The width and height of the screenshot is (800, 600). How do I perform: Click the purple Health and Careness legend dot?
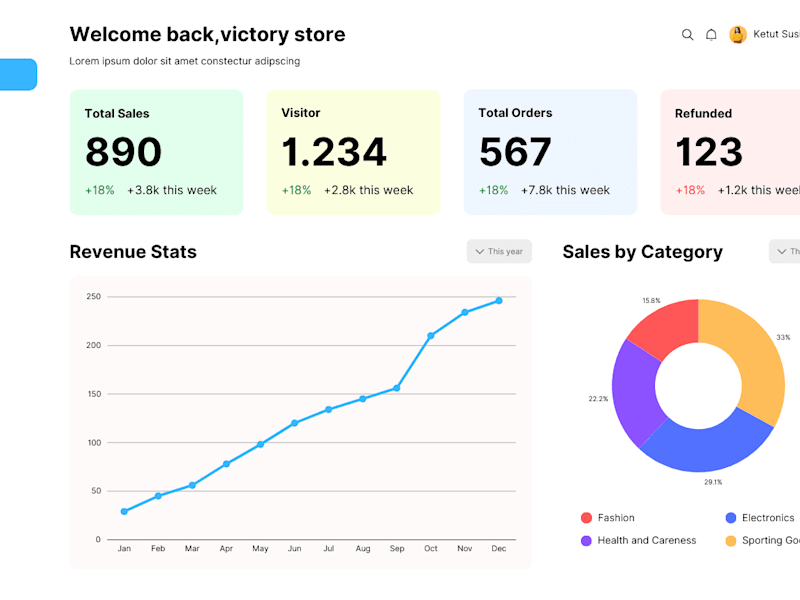pyautogui.click(x=586, y=541)
